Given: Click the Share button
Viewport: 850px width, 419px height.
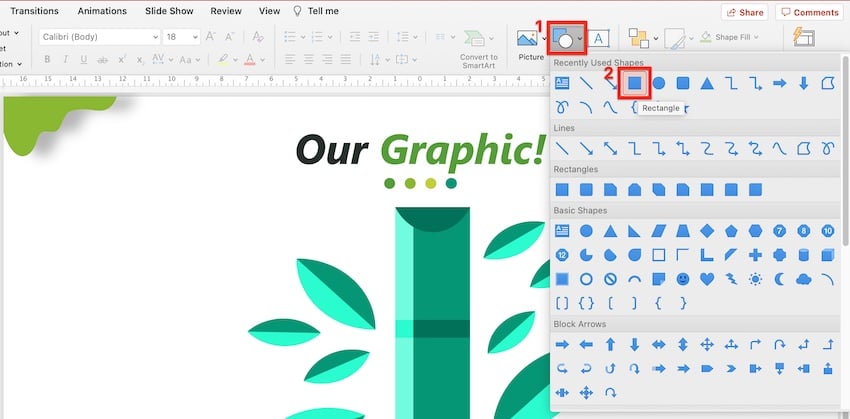Looking at the screenshot, I should point(744,12).
